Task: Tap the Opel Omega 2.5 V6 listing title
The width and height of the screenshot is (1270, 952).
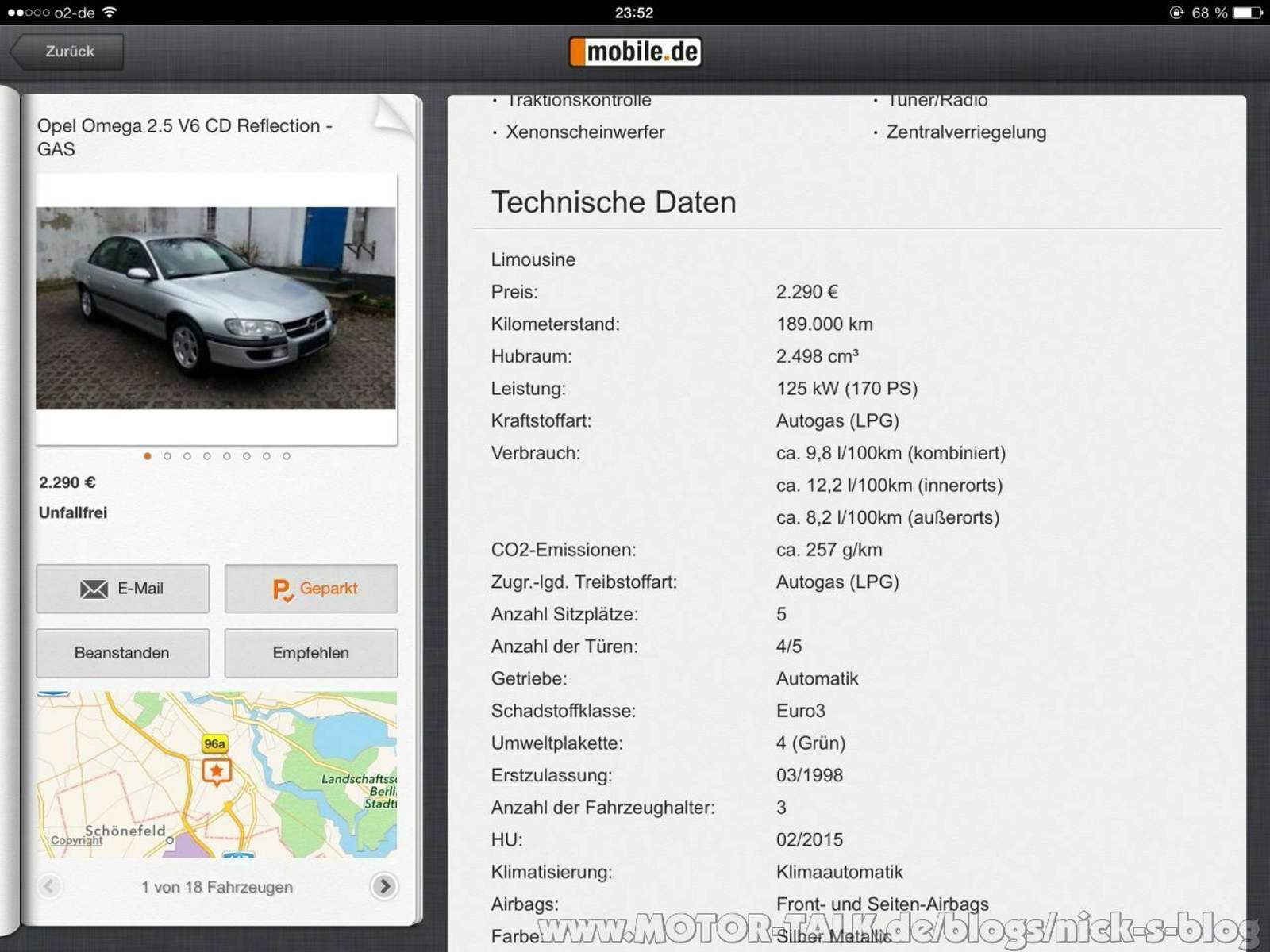Action: (x=185, y=137)
